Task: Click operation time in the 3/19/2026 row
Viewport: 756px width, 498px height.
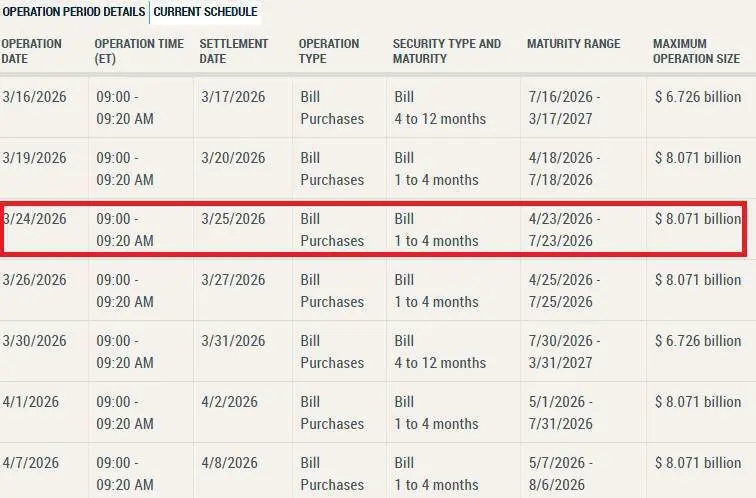Action: 125,168
